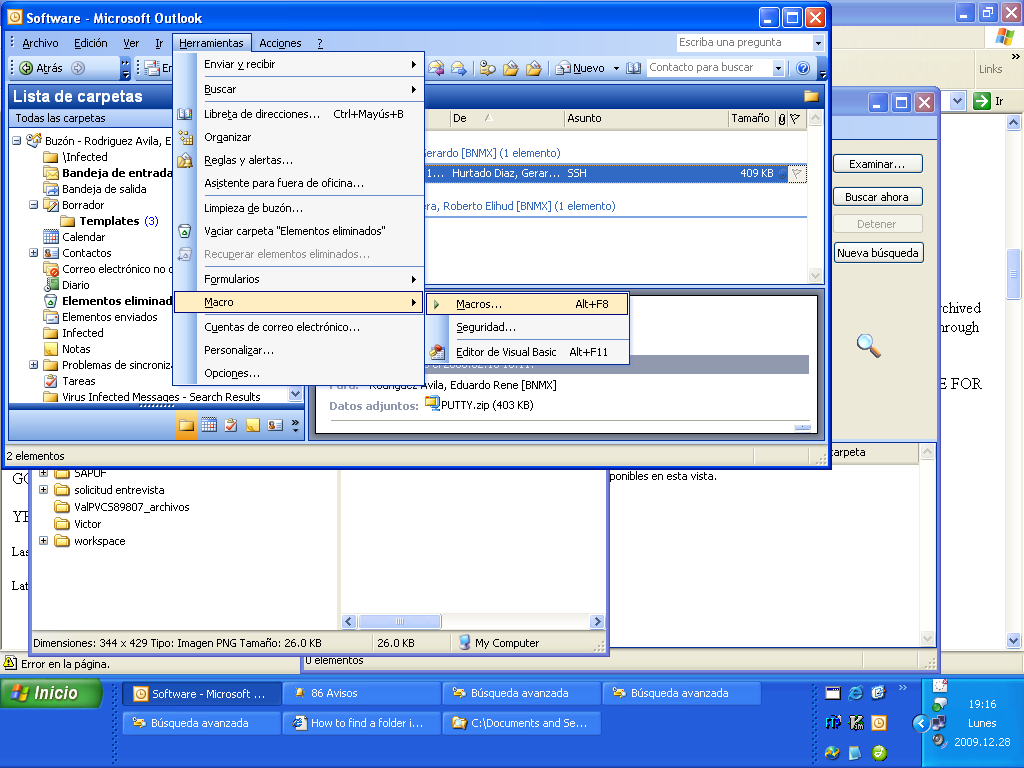Launch Internet Explorer from Quick Launch
1024x768 pixels.
click(x=856, y=693)
